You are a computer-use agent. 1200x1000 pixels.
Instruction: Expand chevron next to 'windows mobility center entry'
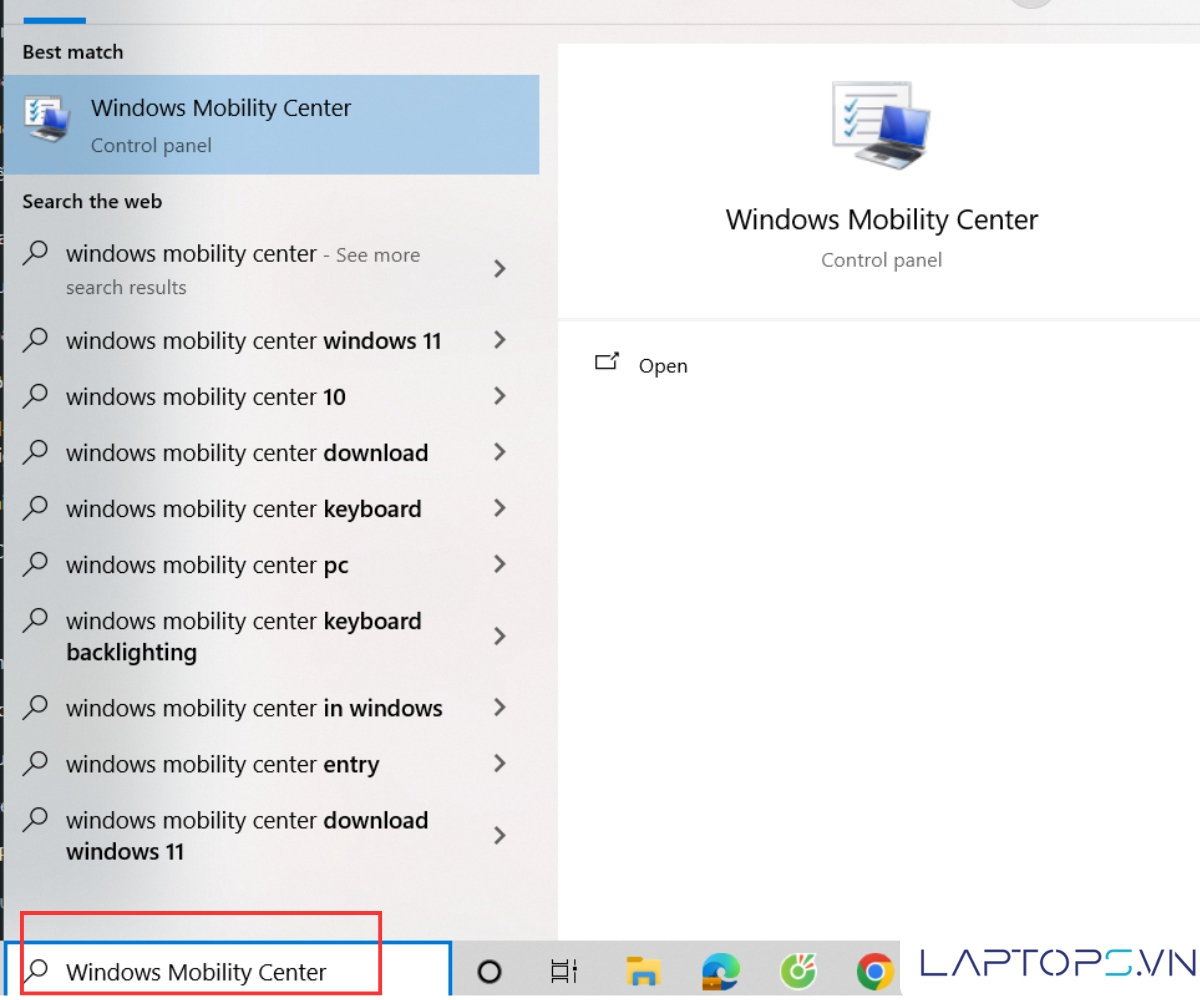coord(500,763)
